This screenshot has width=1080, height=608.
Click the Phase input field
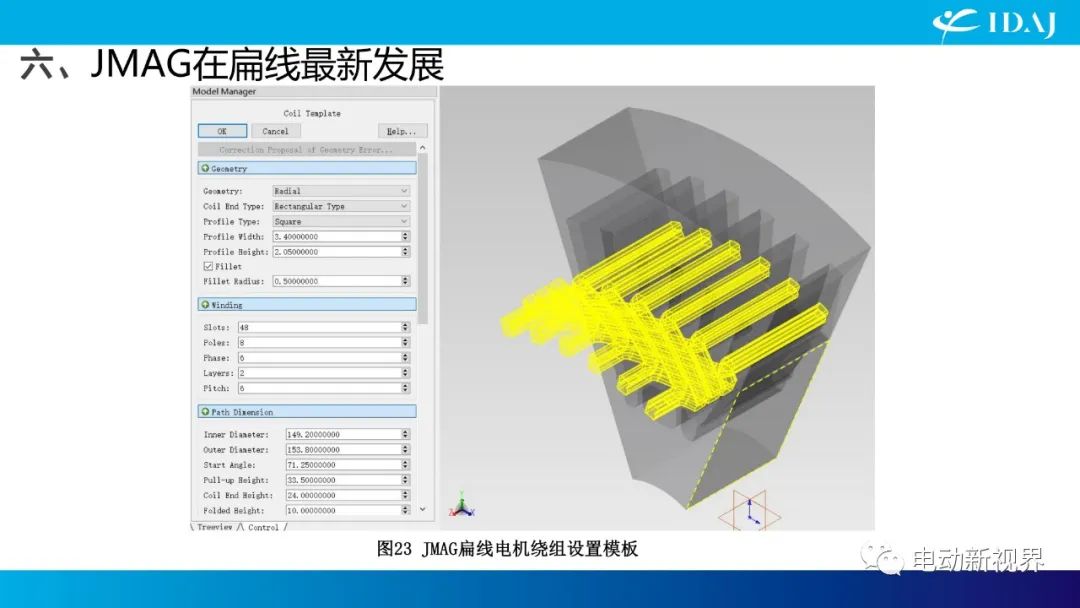click(320, 357)
